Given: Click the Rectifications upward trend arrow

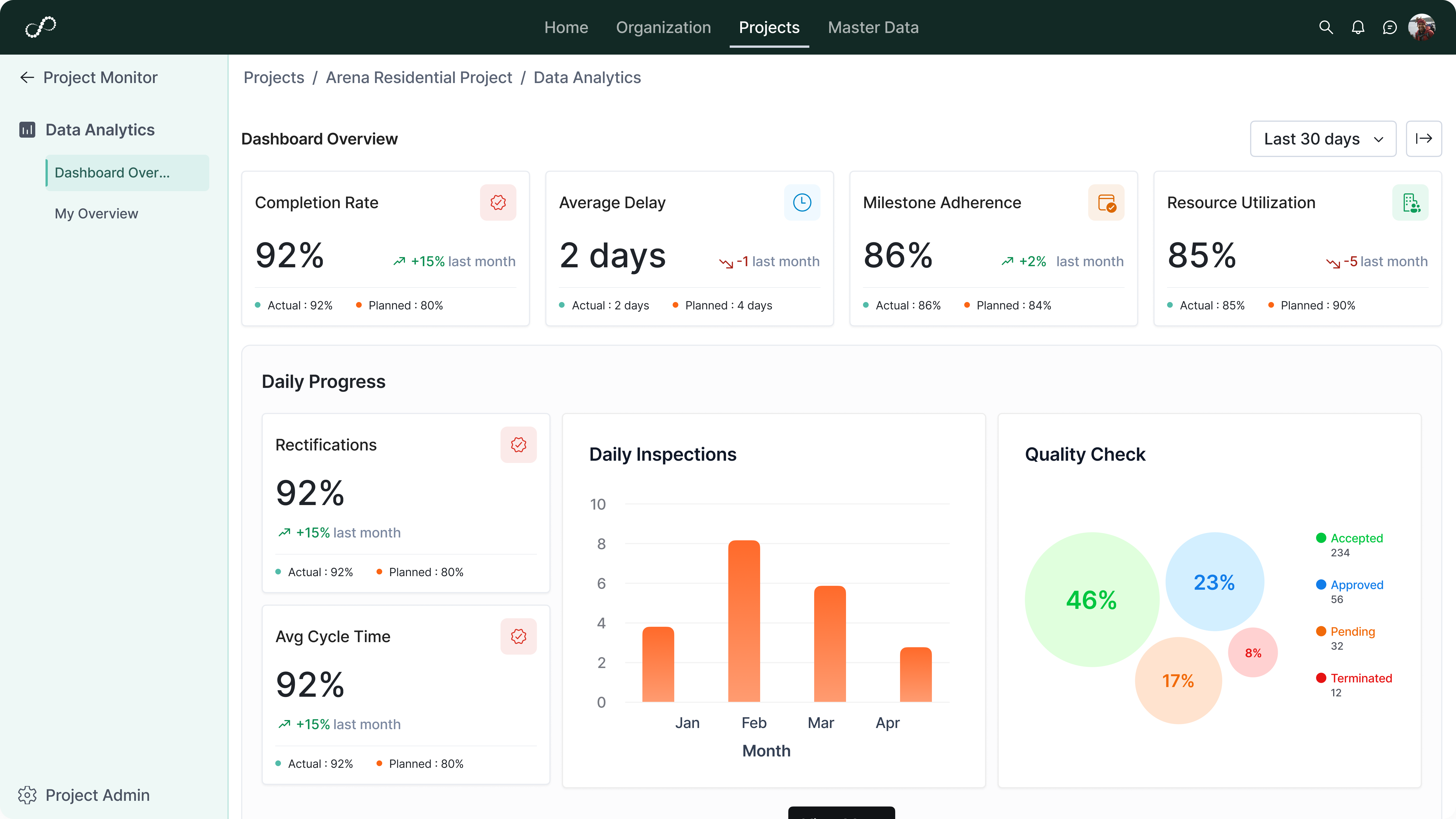Looking at the screenshot, I should click(284, 532).
